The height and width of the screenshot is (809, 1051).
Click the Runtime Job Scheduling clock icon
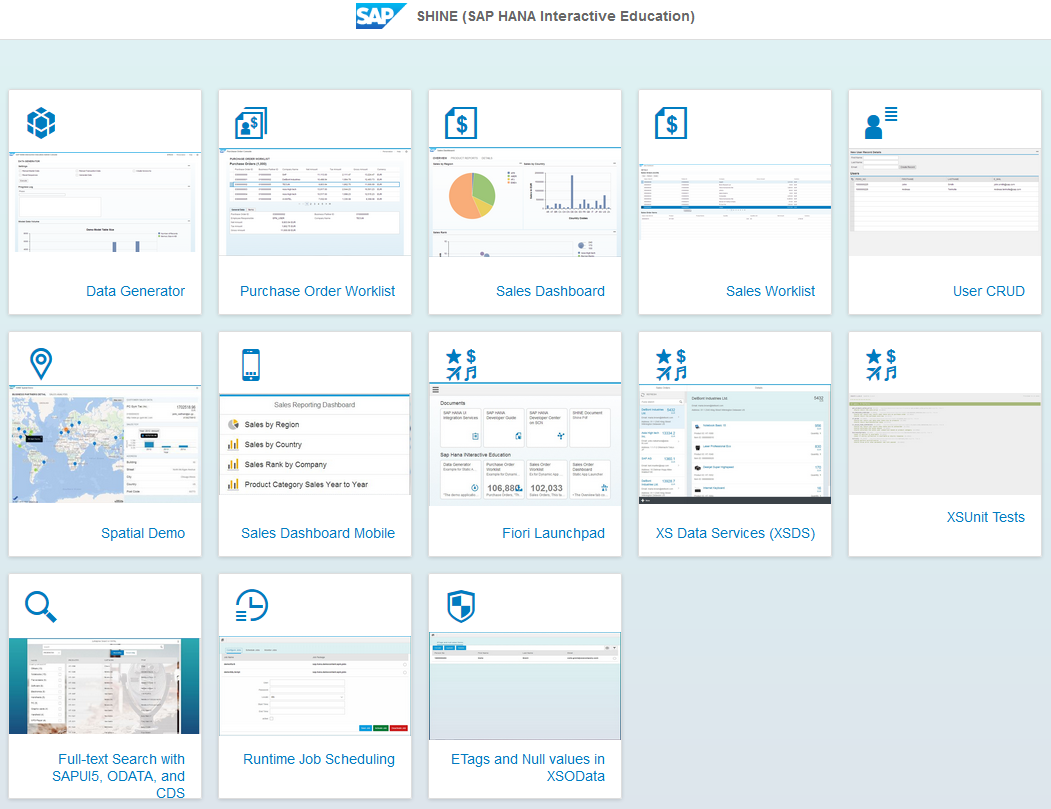[251, 605]
